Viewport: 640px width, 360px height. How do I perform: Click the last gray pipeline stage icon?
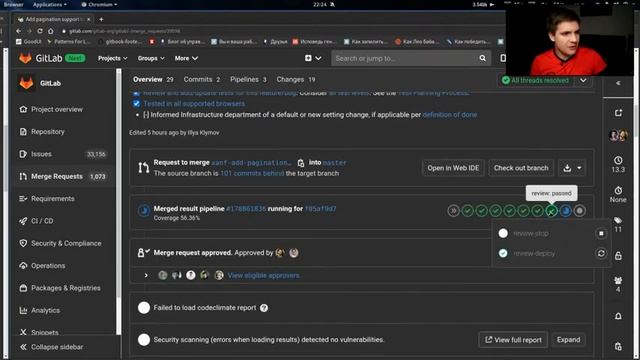pyautogui.click(x=580, y=211)
